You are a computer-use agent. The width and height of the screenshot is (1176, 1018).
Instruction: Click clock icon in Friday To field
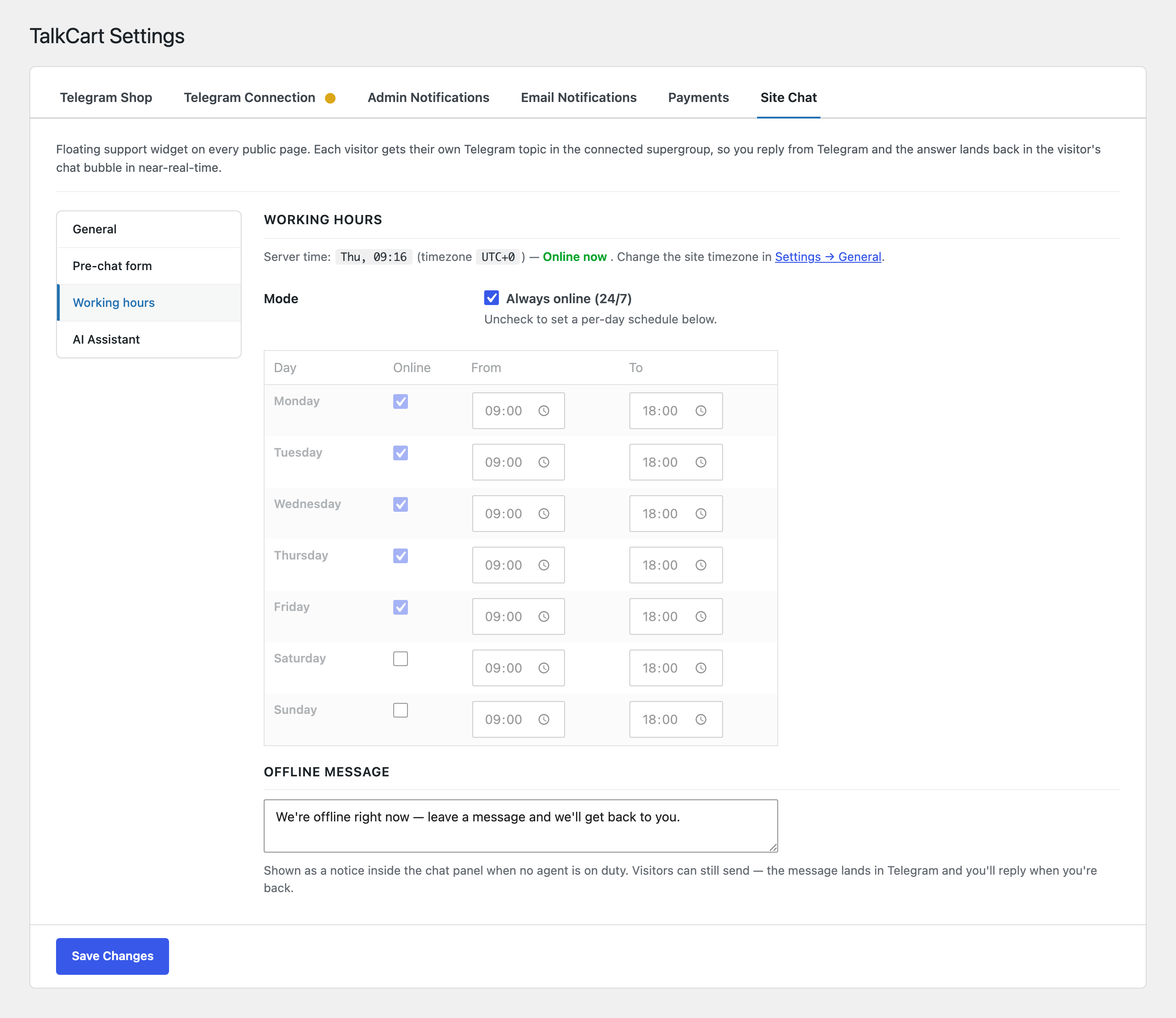[701, 616]
